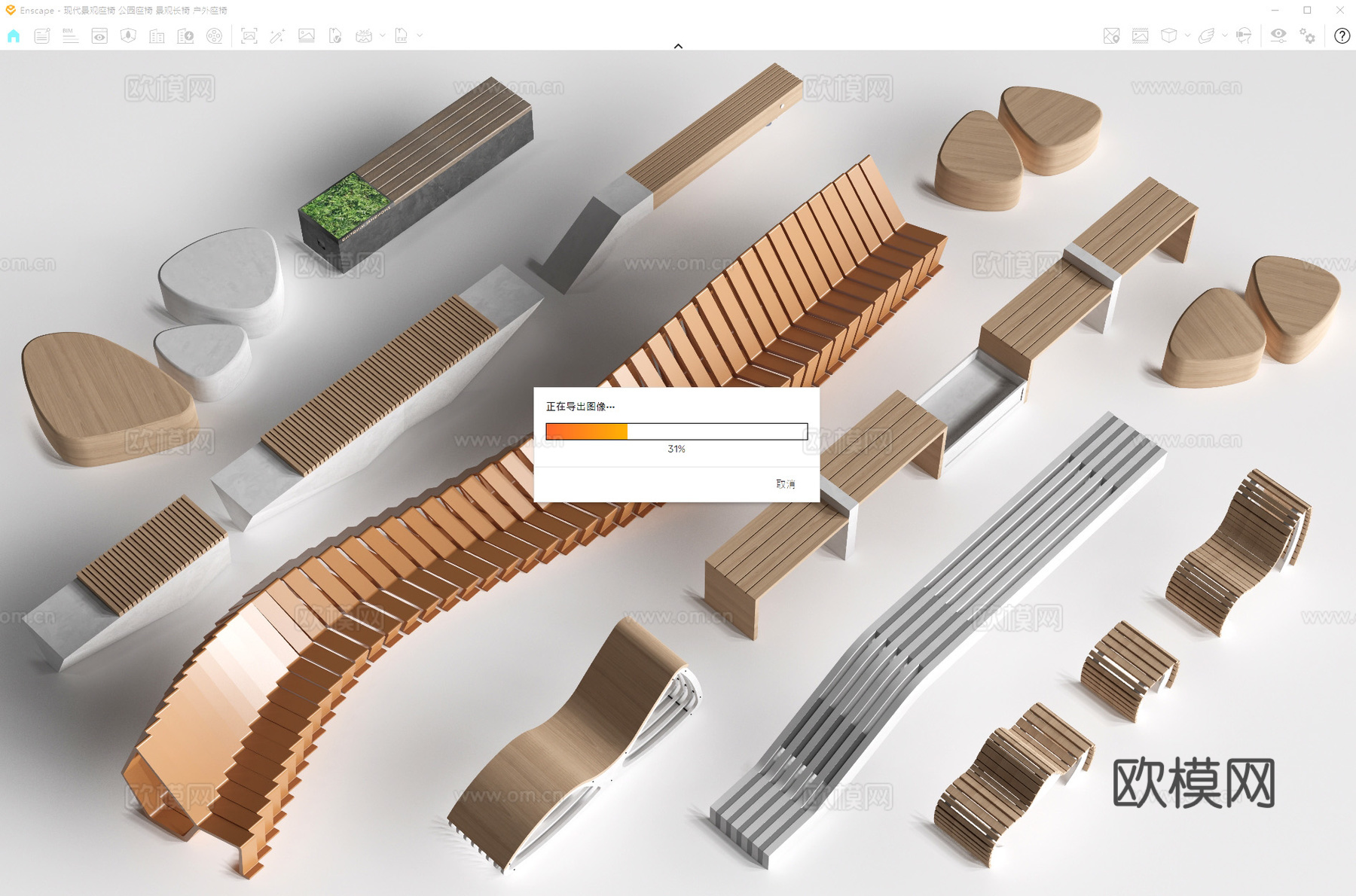
Task: Click the 取消 cancel button
Action: click(x=786, y=484)
